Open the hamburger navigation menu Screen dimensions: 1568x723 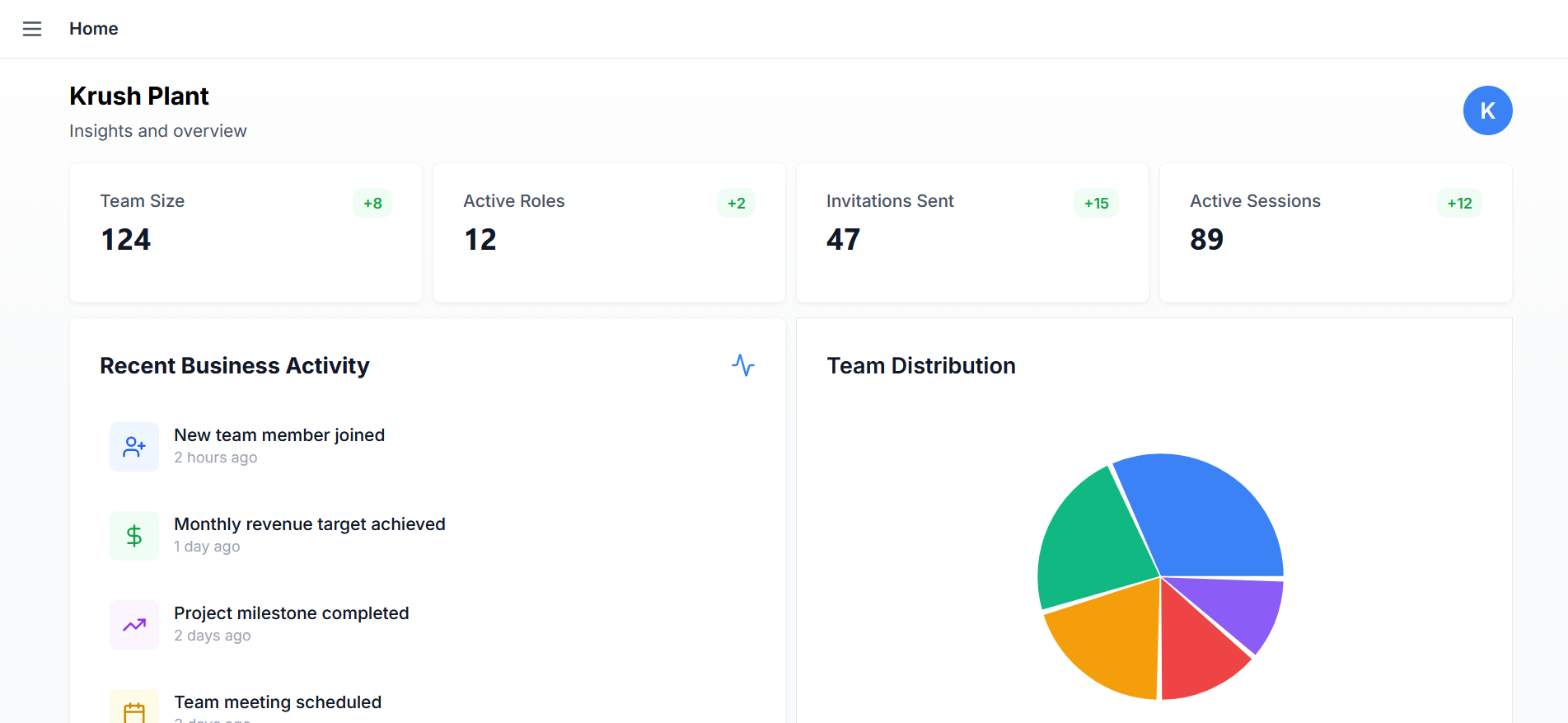[32, 29]
